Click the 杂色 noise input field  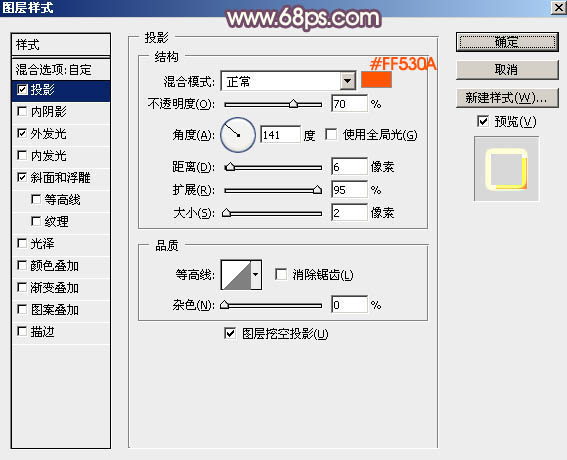pyautogui.click(x=349, y=305)
